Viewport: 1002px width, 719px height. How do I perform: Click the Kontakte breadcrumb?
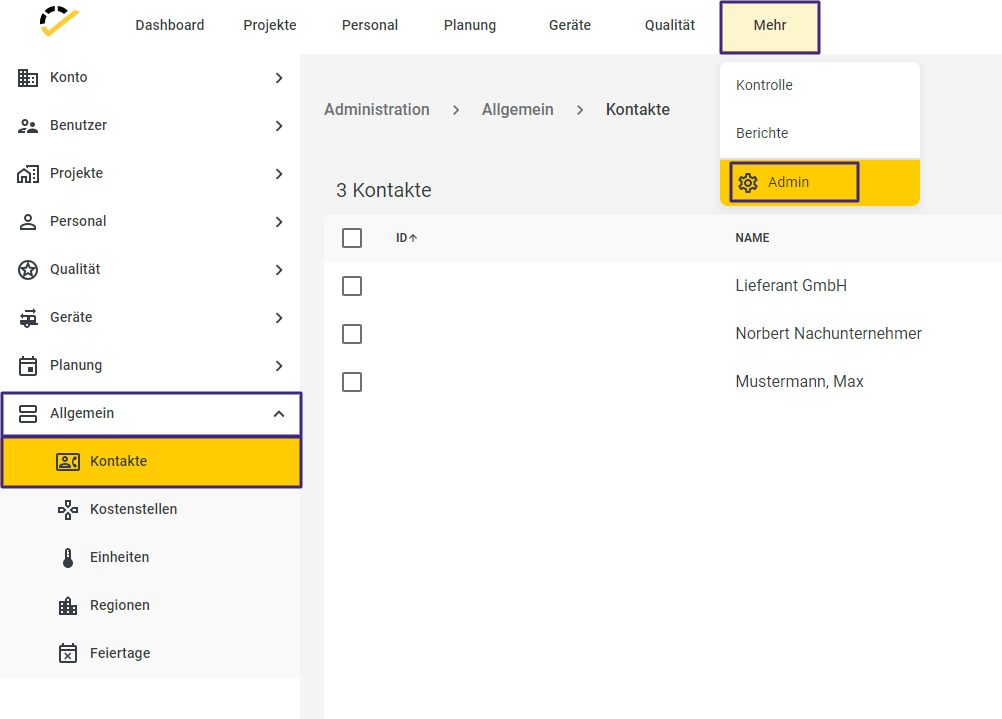tap(638, 110)
